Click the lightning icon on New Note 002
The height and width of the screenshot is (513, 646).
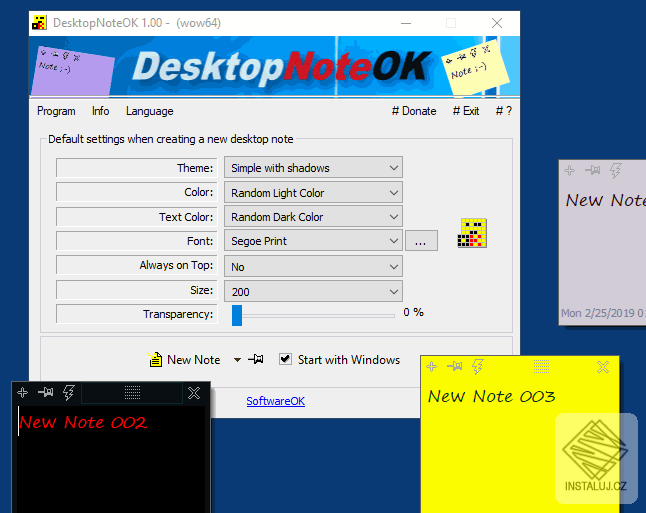68,393
